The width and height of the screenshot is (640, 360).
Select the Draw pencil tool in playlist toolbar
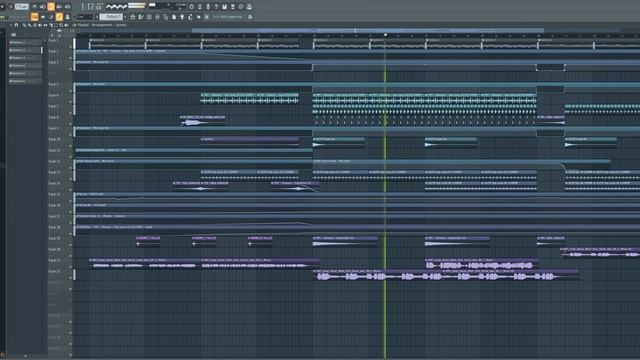pos(24,25)
